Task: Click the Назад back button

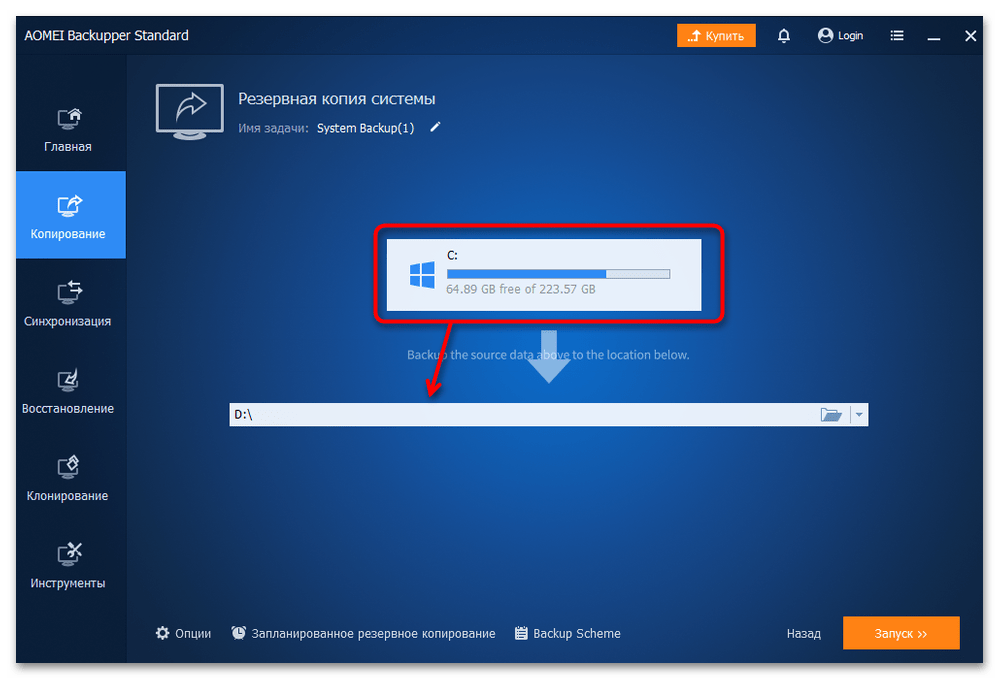Action: (803, 634)
